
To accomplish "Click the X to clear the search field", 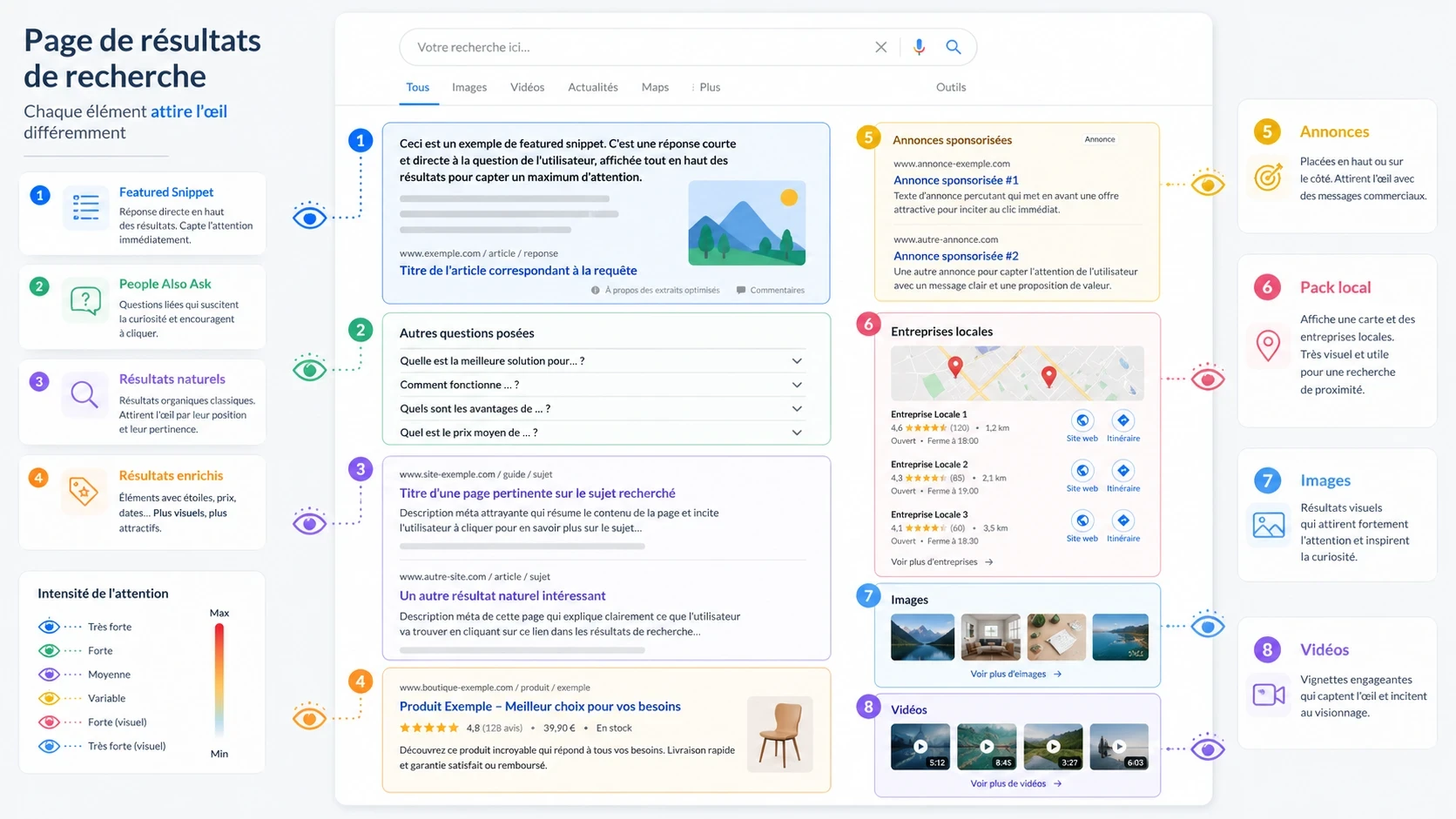I will (880, 47).
